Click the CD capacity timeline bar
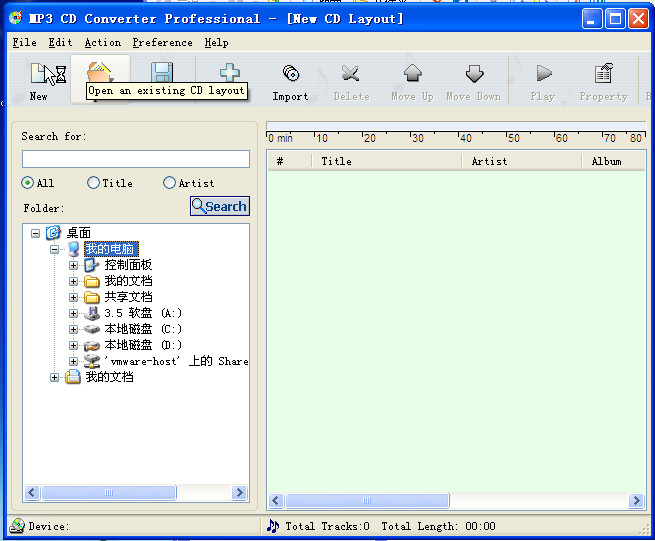The height and width of the screenshot is (541, 655). click(x=456, y=126)
